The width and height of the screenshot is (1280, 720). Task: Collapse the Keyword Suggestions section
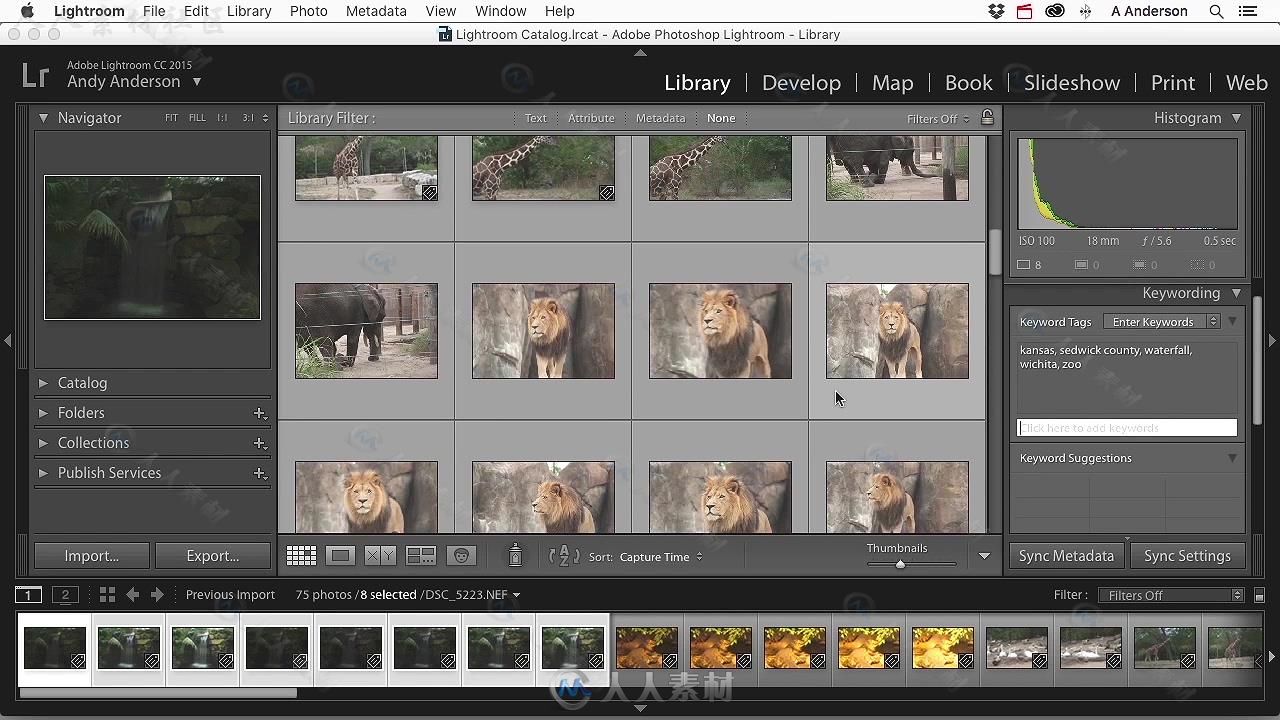1232,458
